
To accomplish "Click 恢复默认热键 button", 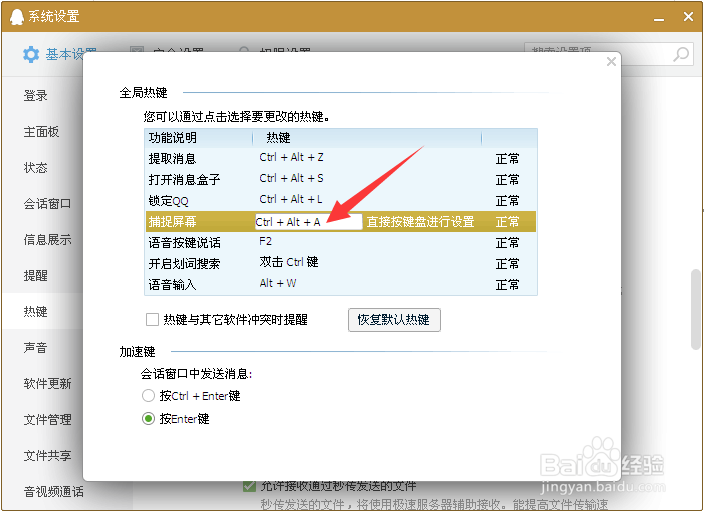I will tap(394, 320).
